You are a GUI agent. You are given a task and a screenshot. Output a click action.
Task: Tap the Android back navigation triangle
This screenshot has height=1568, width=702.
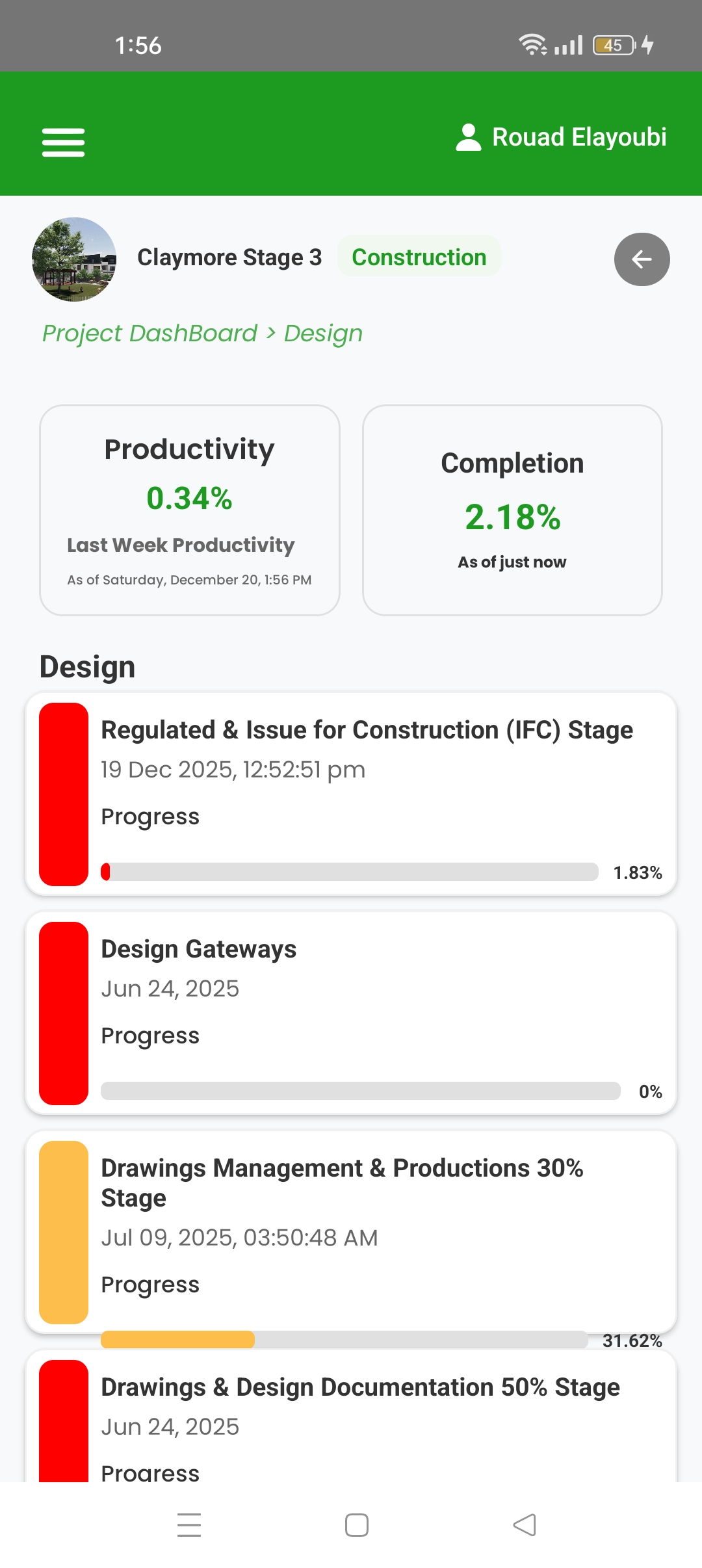click(x=525, y=1524)
